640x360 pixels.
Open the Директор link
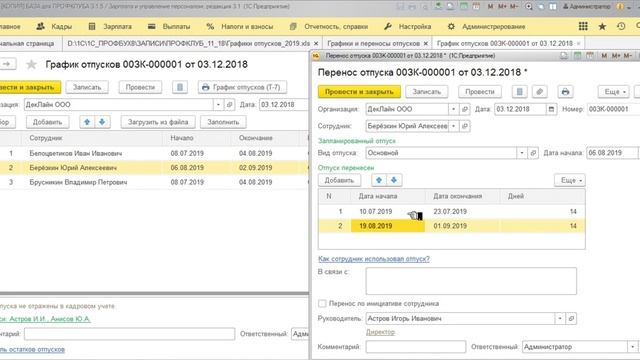[380, 332]
